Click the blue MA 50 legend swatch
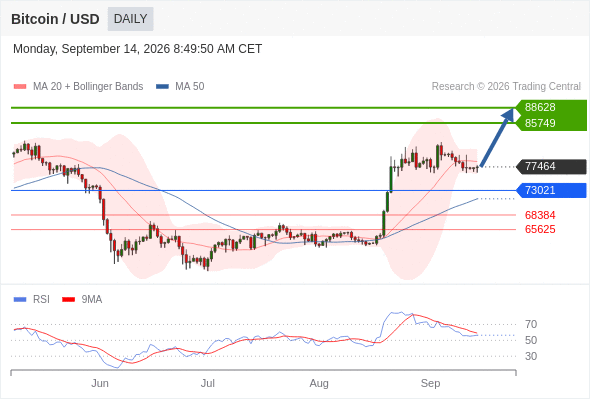Image resolution: width=590 pixels, height=400 pixels. (163, 87)
